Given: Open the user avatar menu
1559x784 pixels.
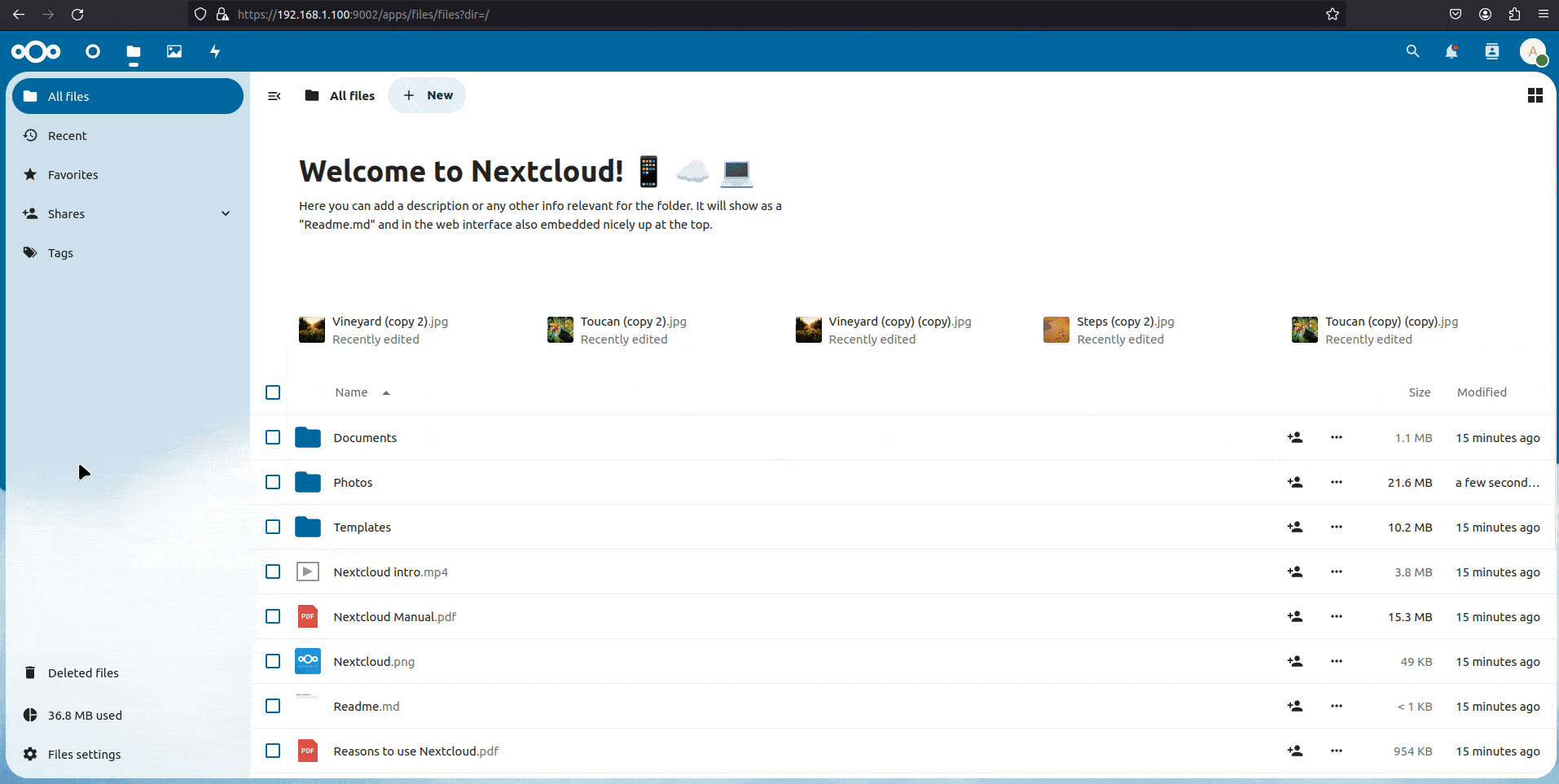Looking at the screenshot, I should 1533,51.
